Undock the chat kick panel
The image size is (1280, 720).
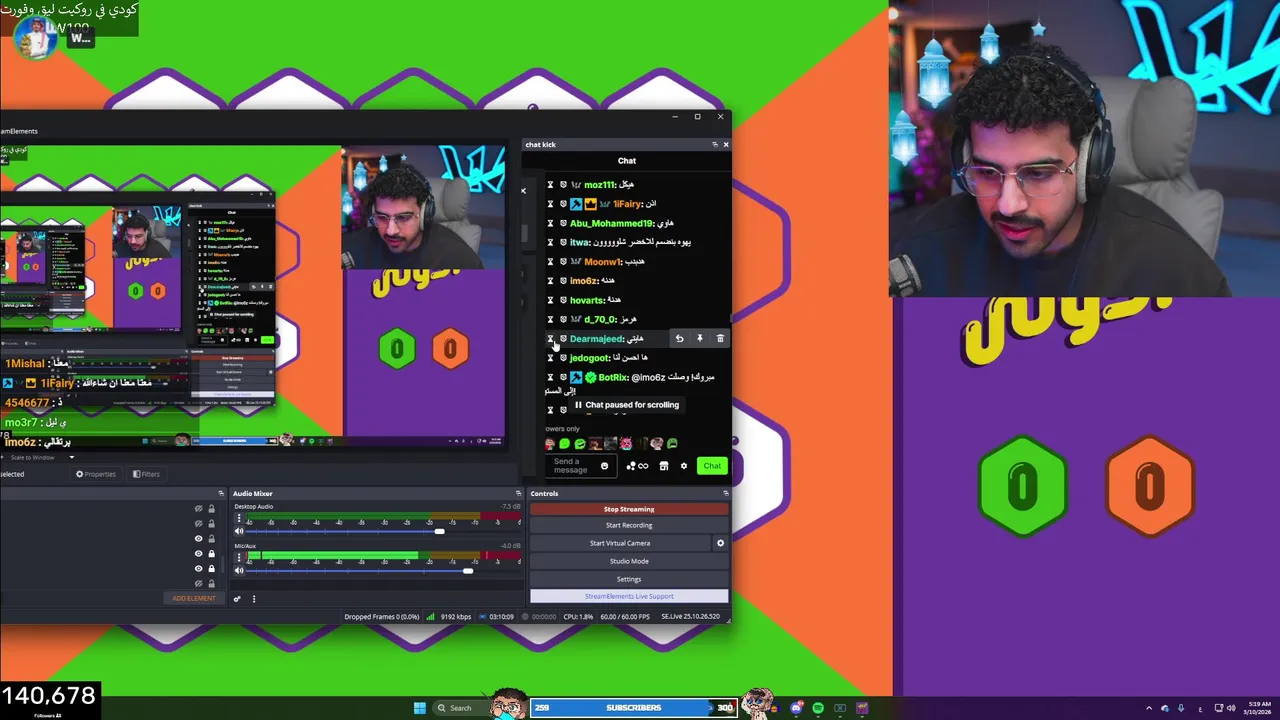click(714, 144)
